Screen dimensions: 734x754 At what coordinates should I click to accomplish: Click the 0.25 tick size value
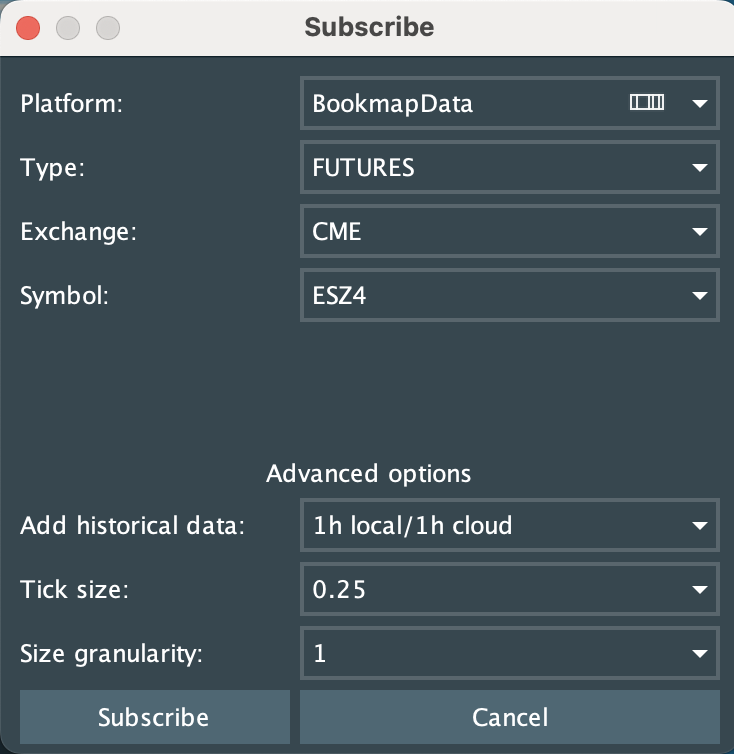tap(339, 590)
